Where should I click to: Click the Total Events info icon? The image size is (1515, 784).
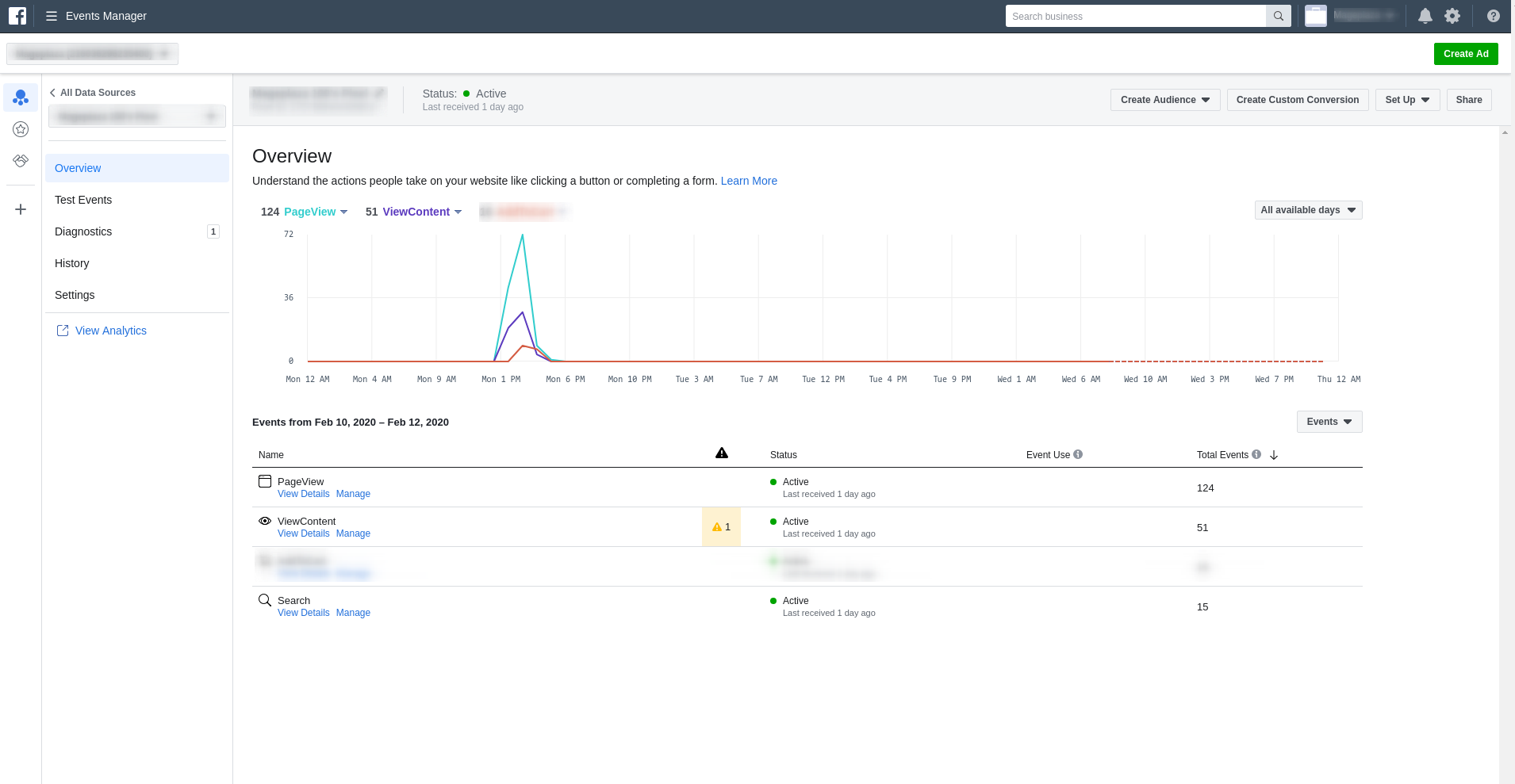[x=1256, y=454]
